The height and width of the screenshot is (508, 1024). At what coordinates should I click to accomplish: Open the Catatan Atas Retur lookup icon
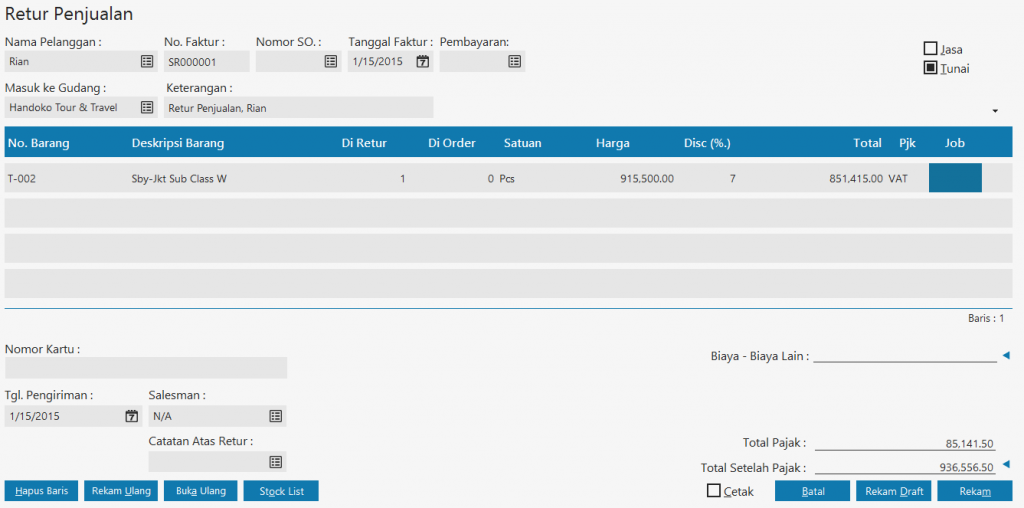275,462
